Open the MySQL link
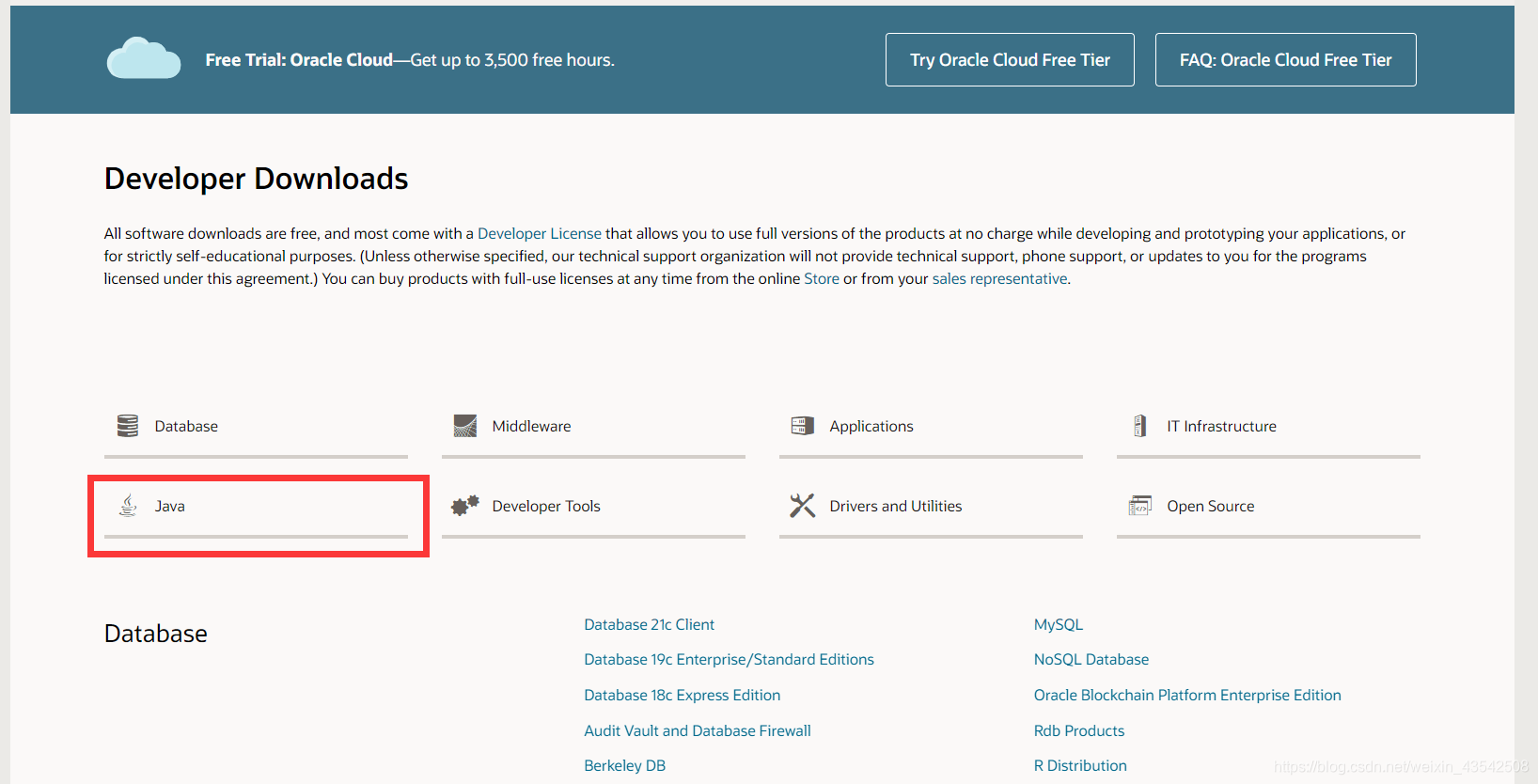This screenshot has height=784, width=1538. (x=1059, y=624)
